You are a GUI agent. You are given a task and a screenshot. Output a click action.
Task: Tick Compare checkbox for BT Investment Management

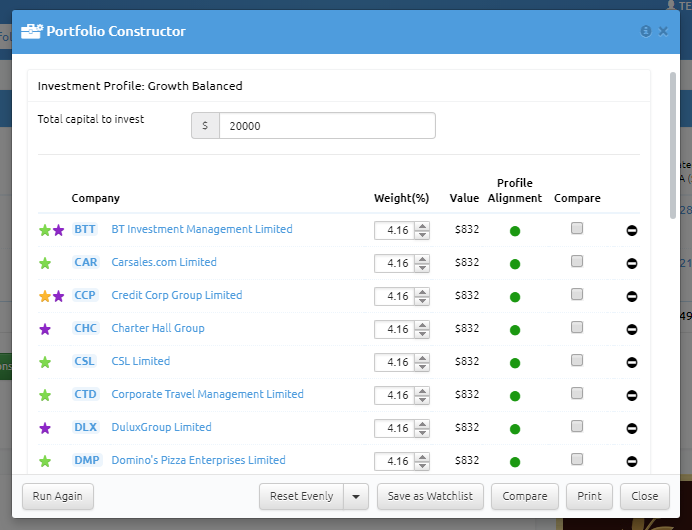coord(577,228)
